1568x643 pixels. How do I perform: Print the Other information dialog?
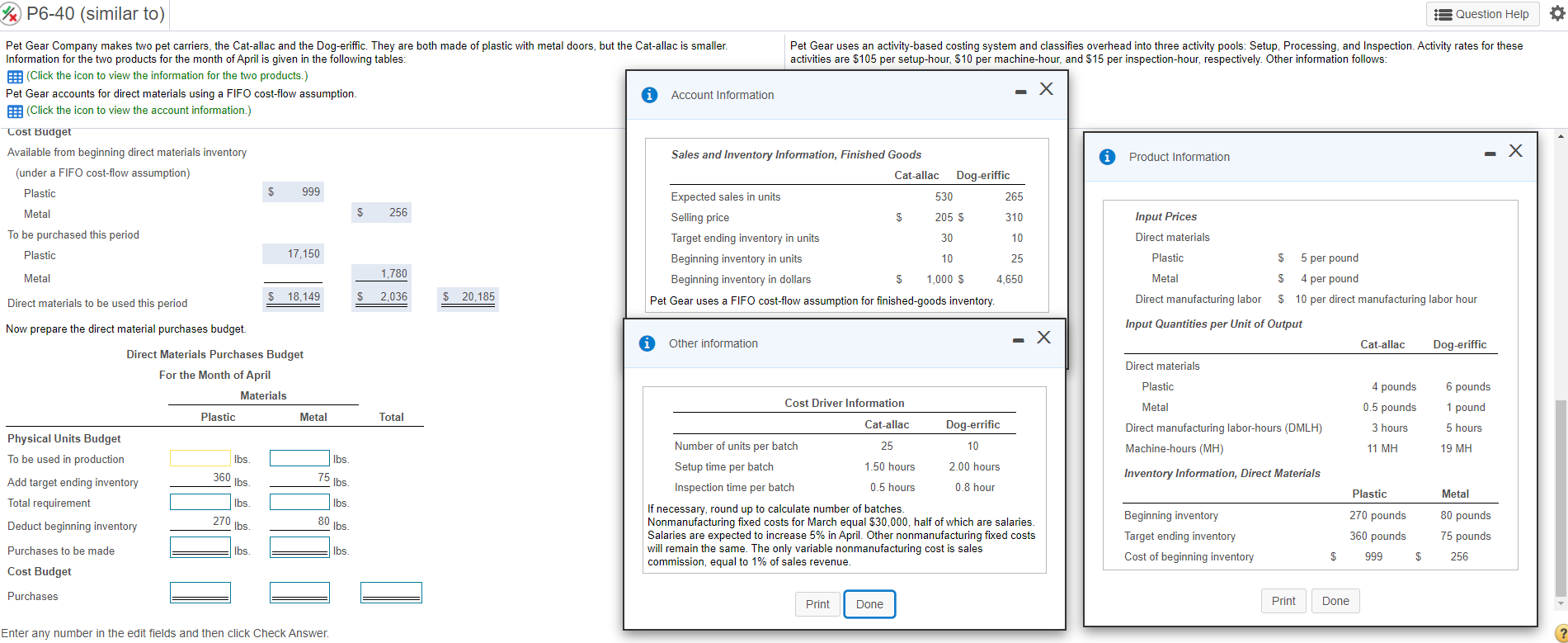[x=817, y=604]
